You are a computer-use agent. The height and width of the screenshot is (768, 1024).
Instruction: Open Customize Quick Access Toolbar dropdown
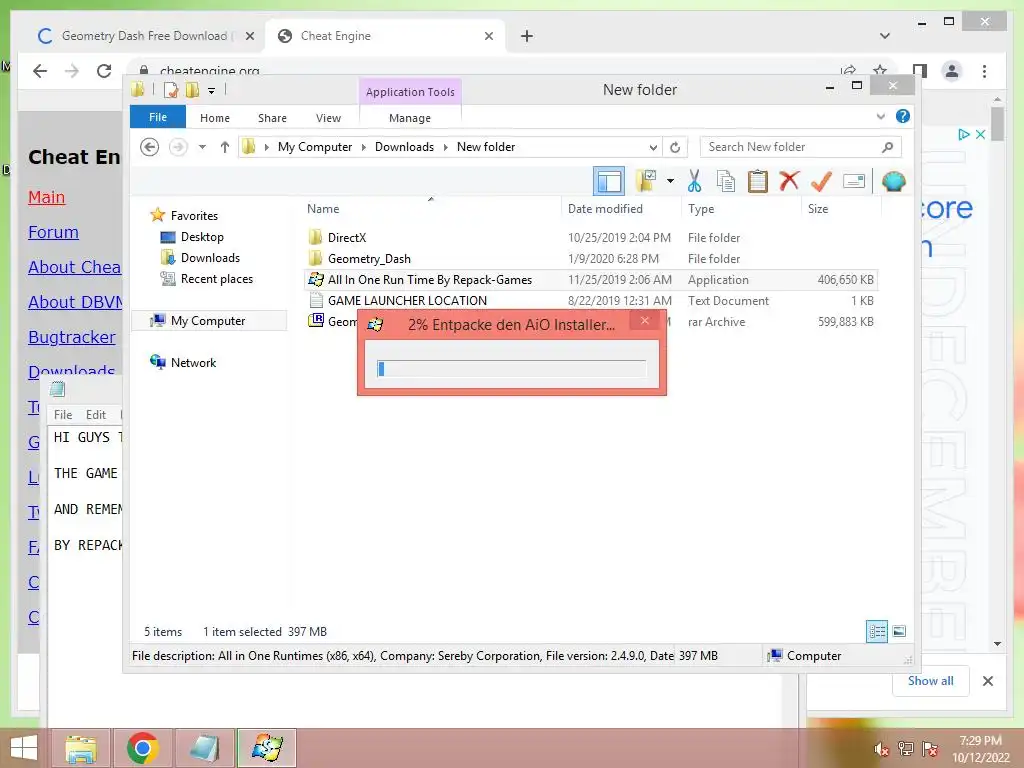click(x=212, y=91)
